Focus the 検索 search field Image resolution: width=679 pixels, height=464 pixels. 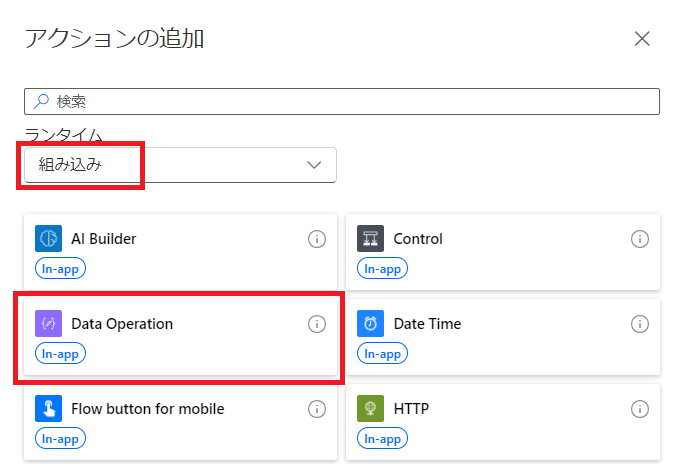pyautogui.click(x=342, y=101)
